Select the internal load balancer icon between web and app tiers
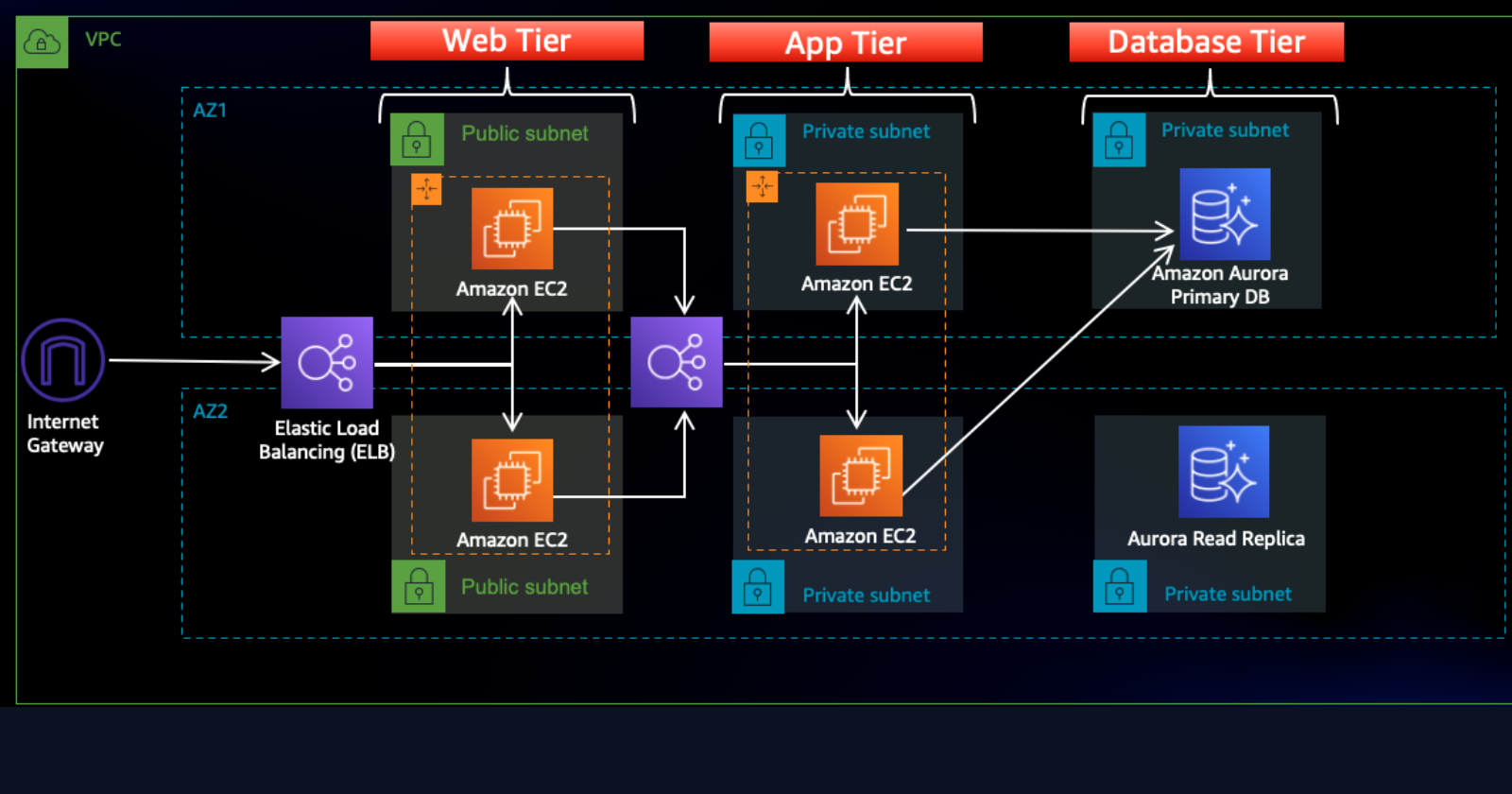Viewport: 1512px width, 794px height. pos(677,362)
